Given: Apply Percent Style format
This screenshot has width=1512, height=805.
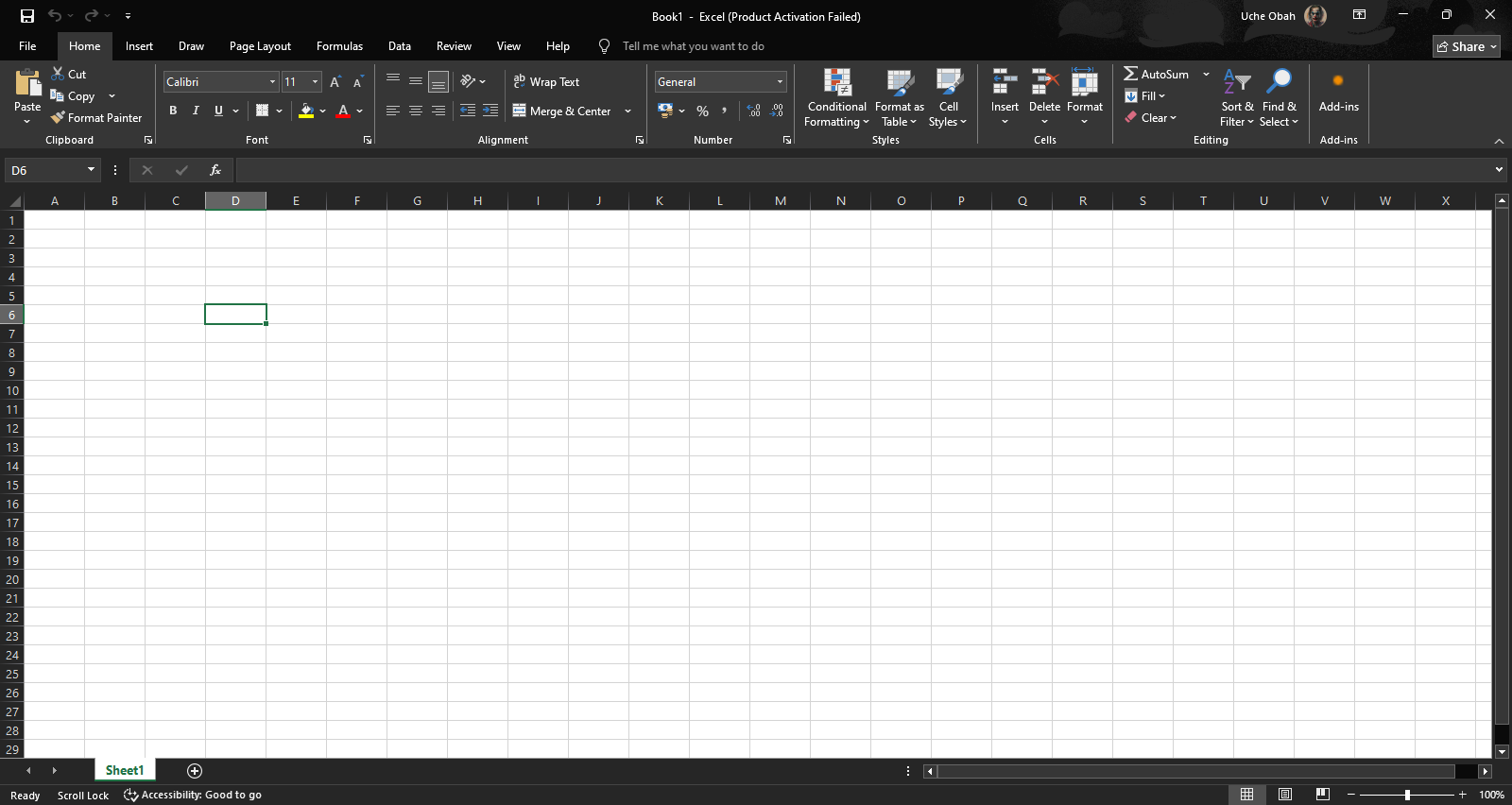Looking at the screenshot, I should (702, 111).
